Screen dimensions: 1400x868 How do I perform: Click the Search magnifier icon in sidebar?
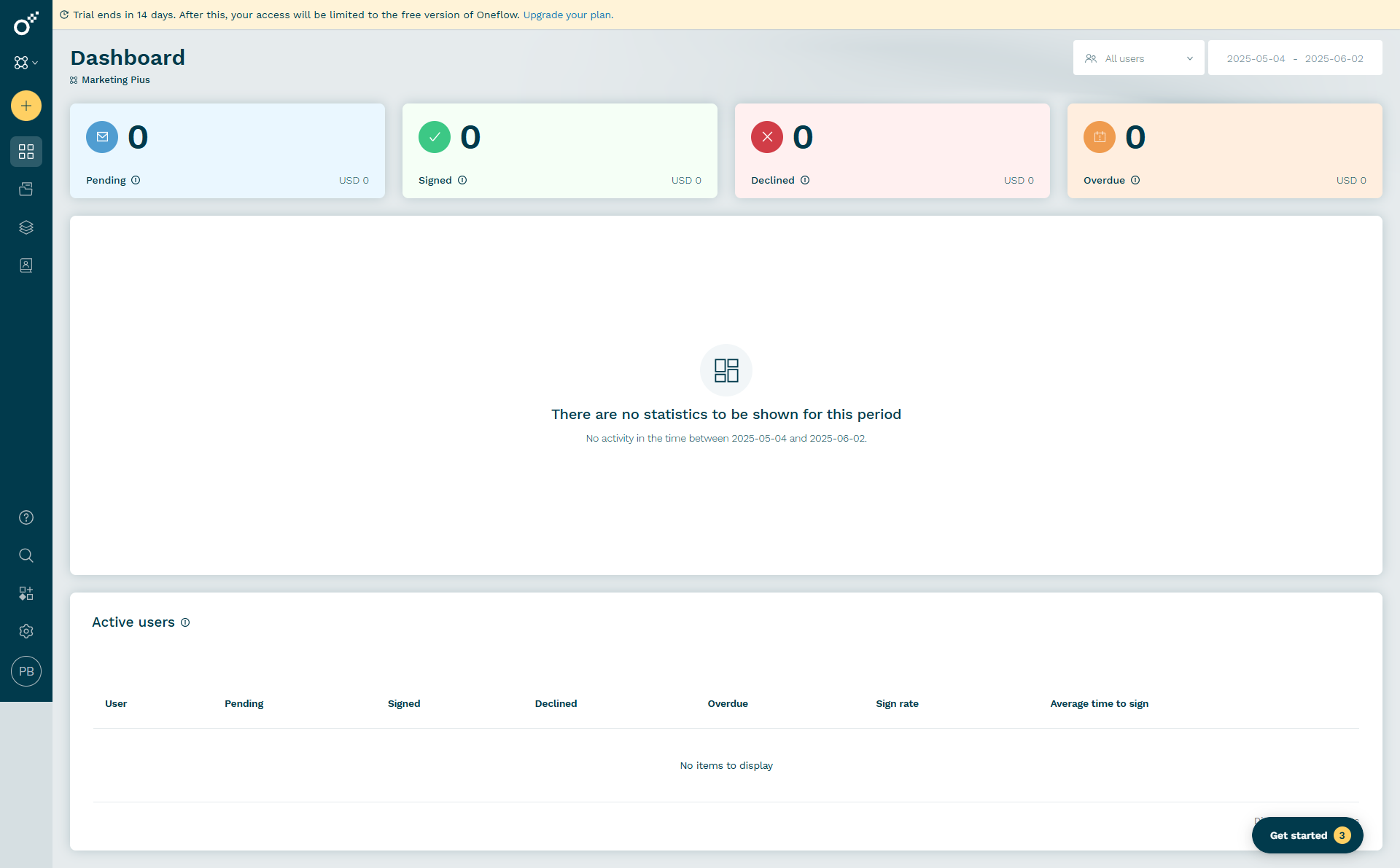[26, 555]
